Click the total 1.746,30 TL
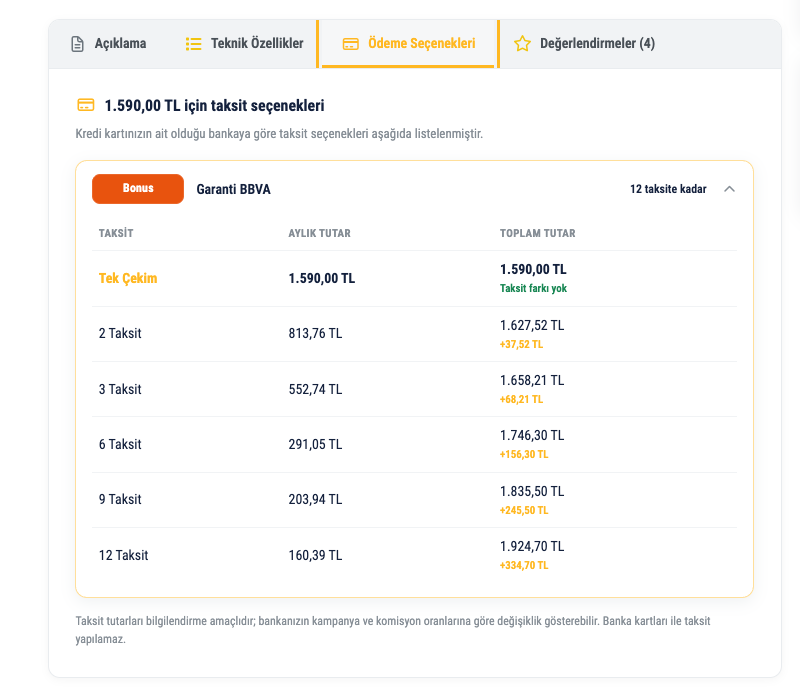This screenshot has width=800, height=696. (532, 436)
